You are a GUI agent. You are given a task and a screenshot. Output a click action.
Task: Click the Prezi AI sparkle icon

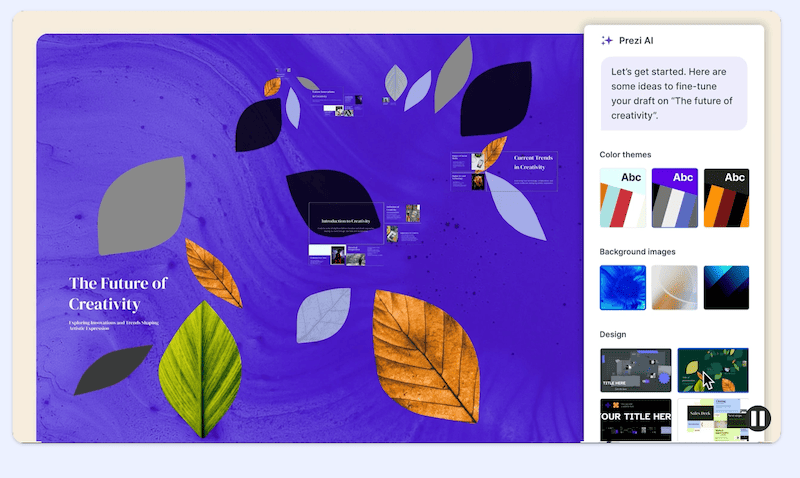606,41
